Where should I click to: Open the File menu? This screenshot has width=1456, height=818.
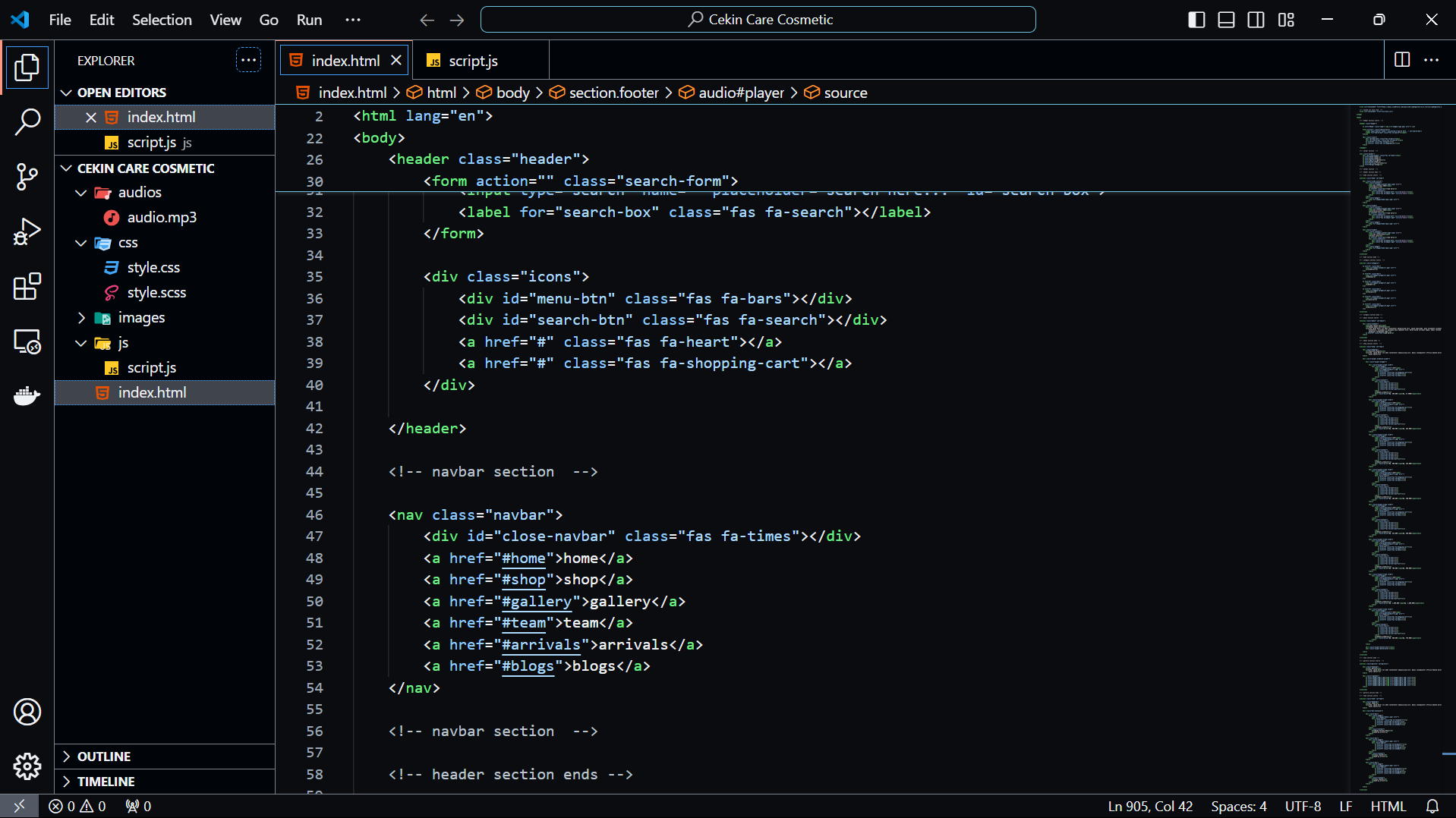coord(60,20)
